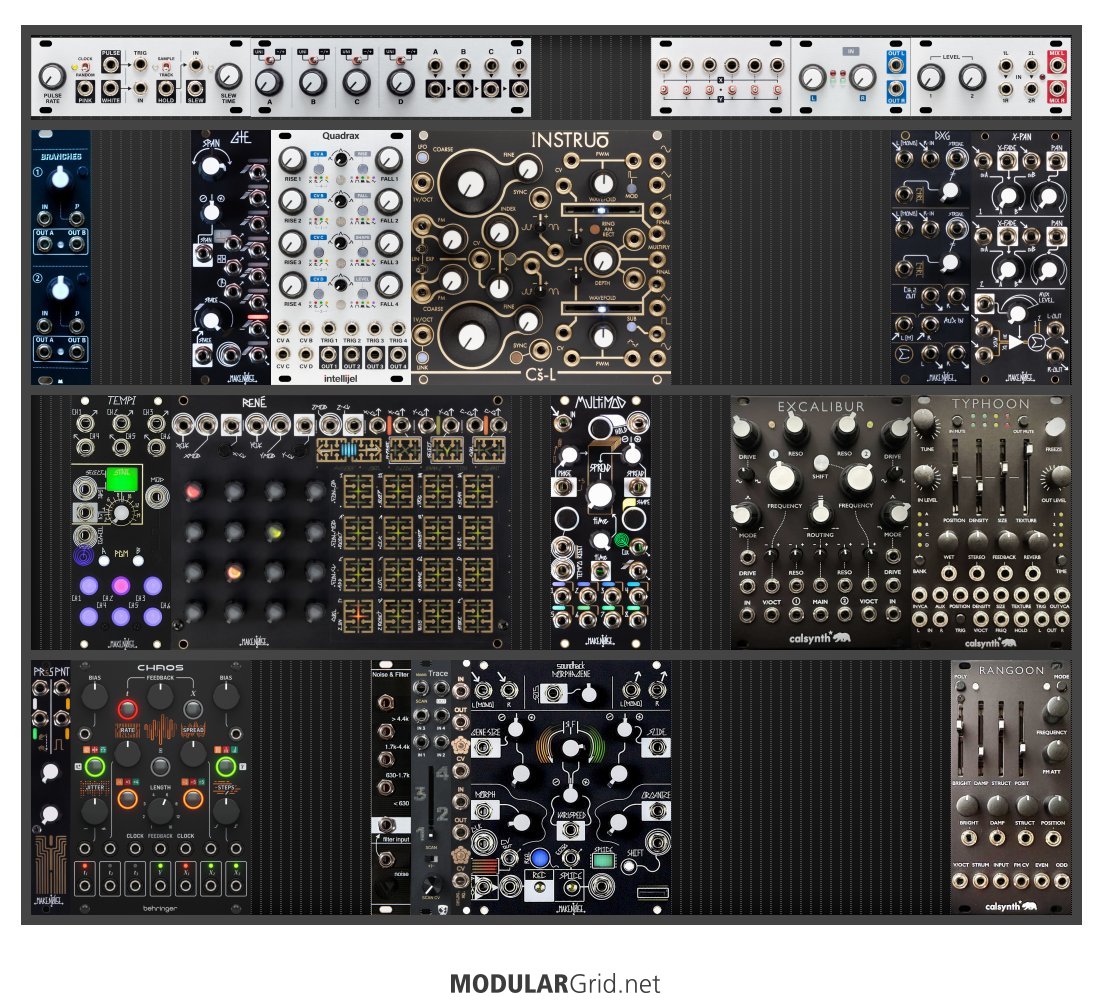
Task: Flip the SAMPLE/TRACK toggle switch
Action: (166, 67)
